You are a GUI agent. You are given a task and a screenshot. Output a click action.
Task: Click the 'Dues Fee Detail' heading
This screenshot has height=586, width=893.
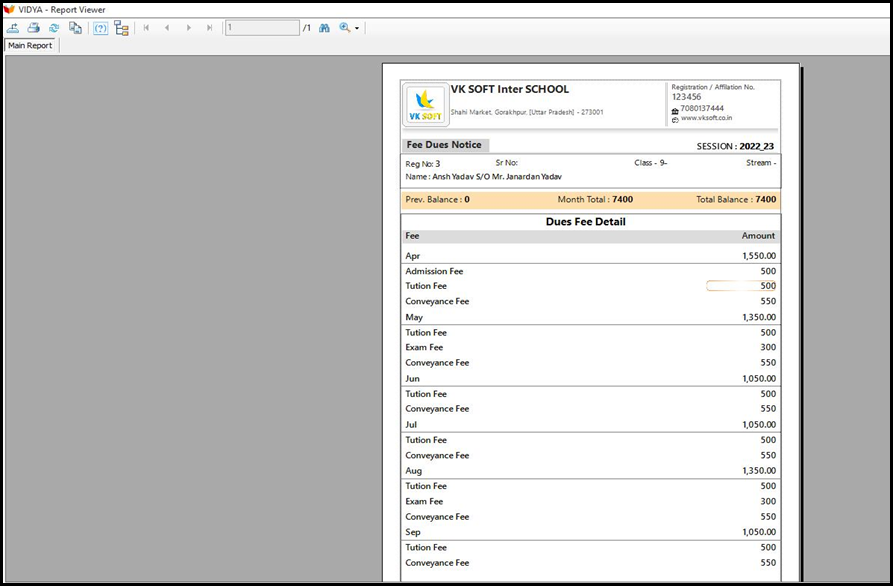(585, 222)
